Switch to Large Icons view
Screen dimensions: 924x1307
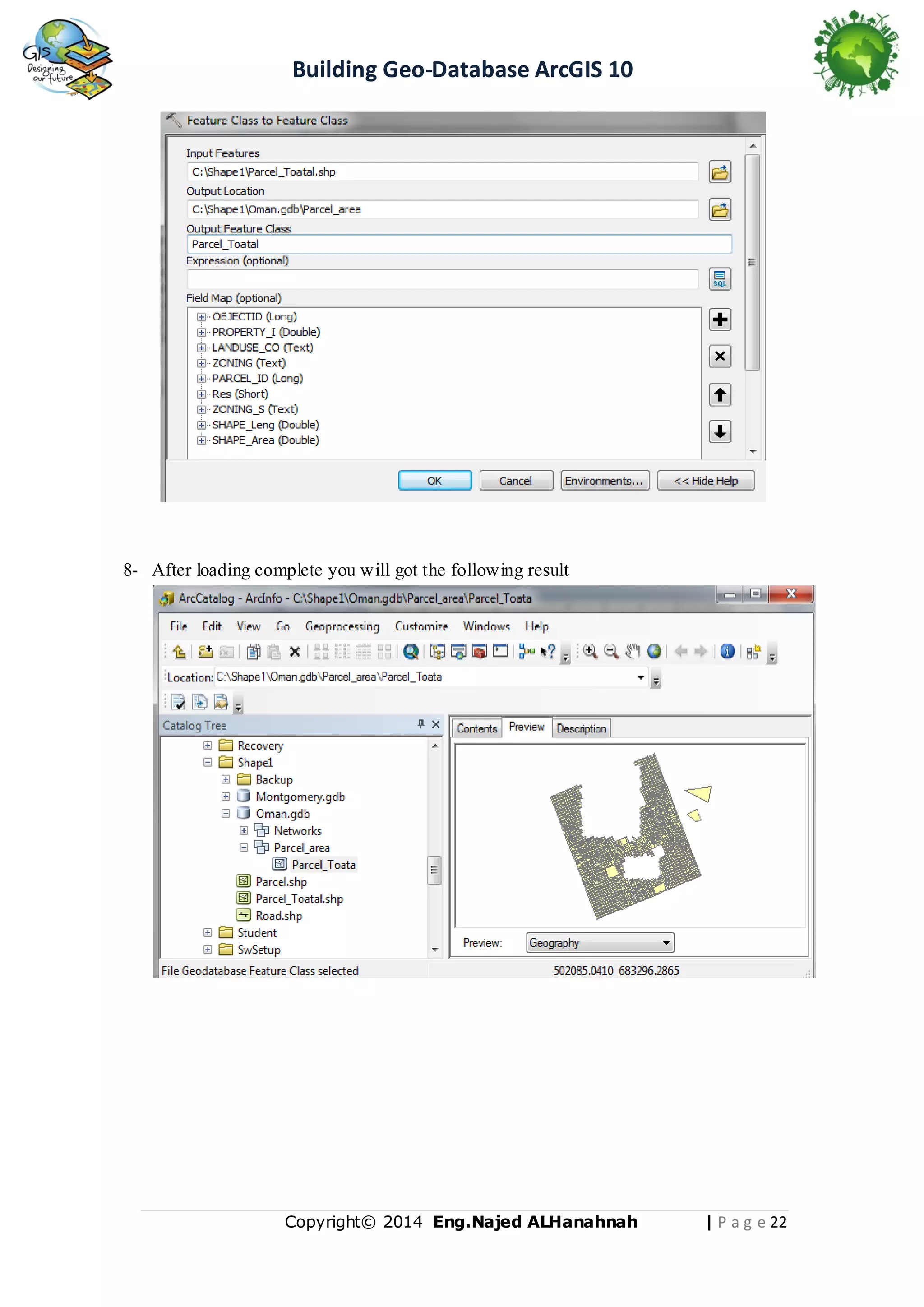tap(322, 651)
